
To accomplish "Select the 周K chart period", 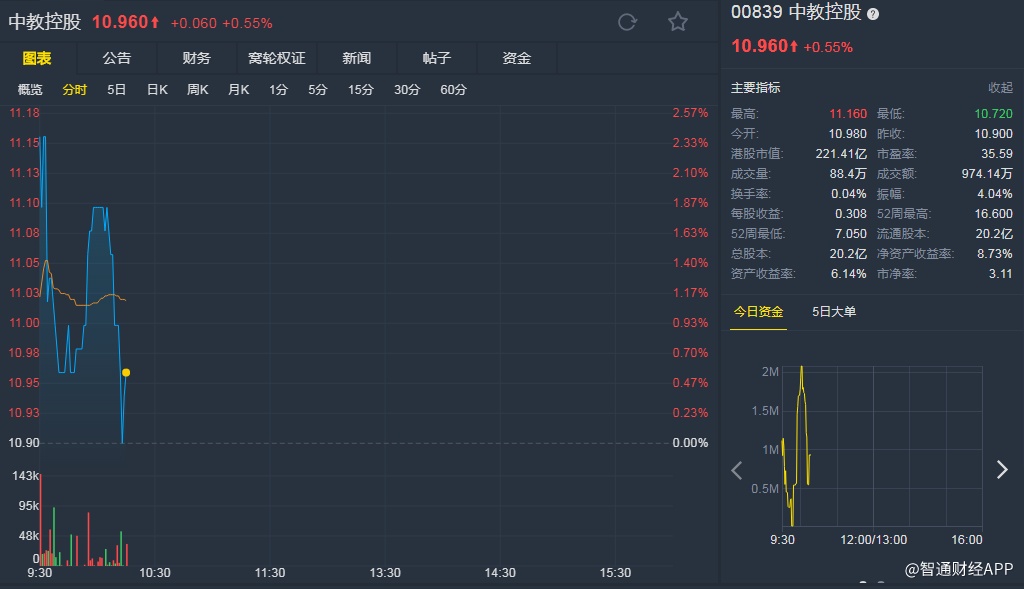I will (x=197, y=90).
